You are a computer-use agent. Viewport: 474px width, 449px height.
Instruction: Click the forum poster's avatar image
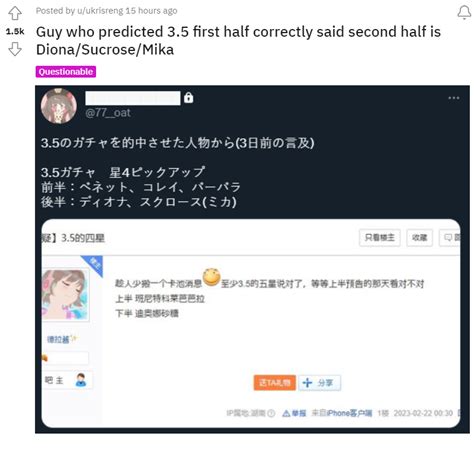[65, 295]
